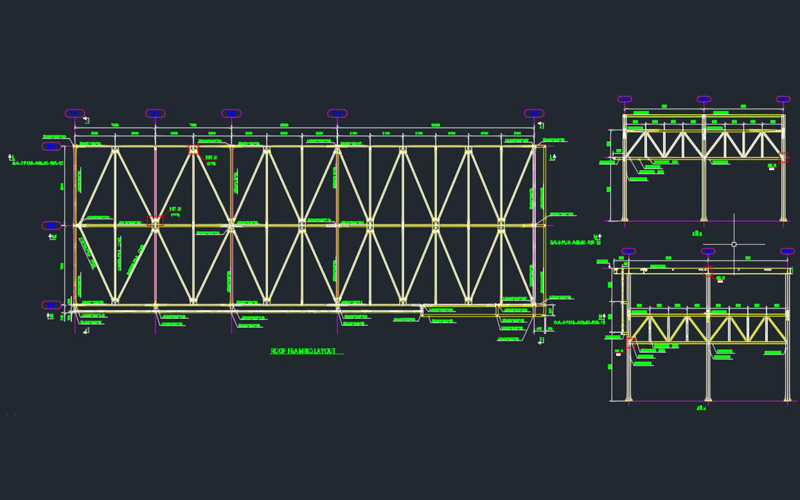
Task: Click green reference text left of plan's top
Action: [x=38, y=162]
